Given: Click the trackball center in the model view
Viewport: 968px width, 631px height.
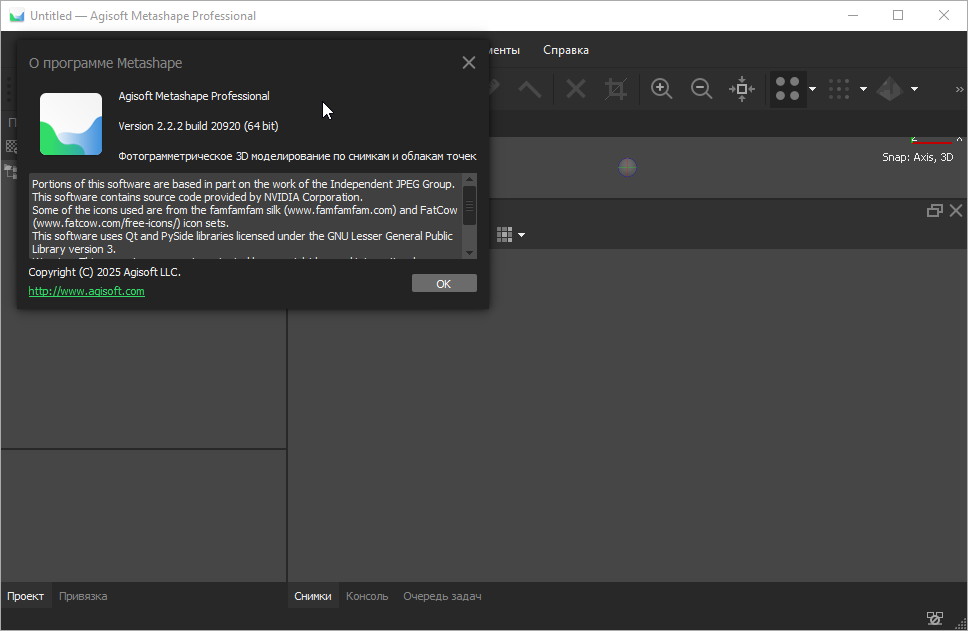Looking at the screenshot, I should [x=627, y=167].
